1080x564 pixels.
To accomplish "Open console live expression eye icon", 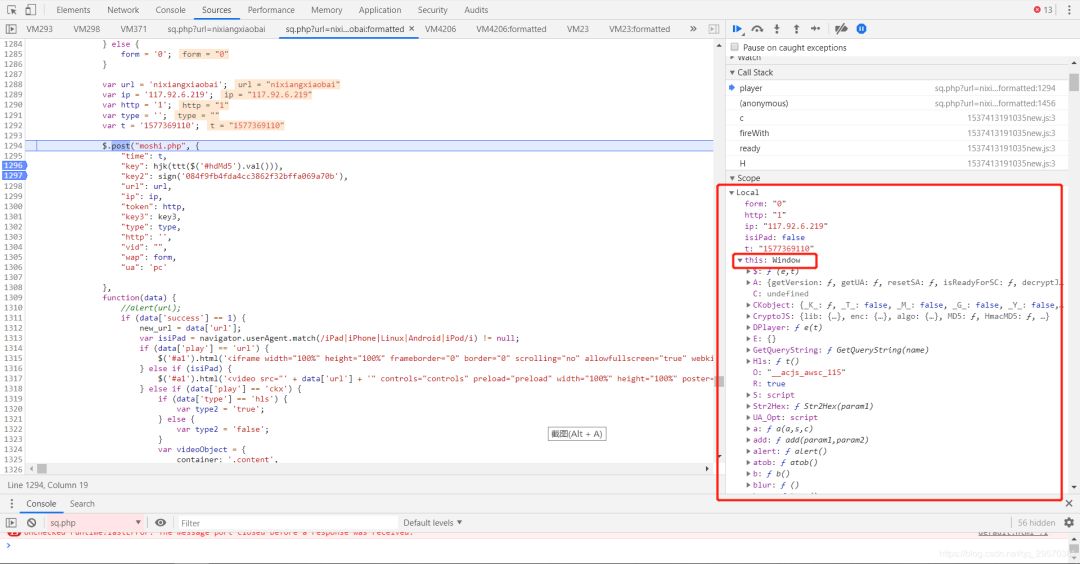I will (160, 523).
